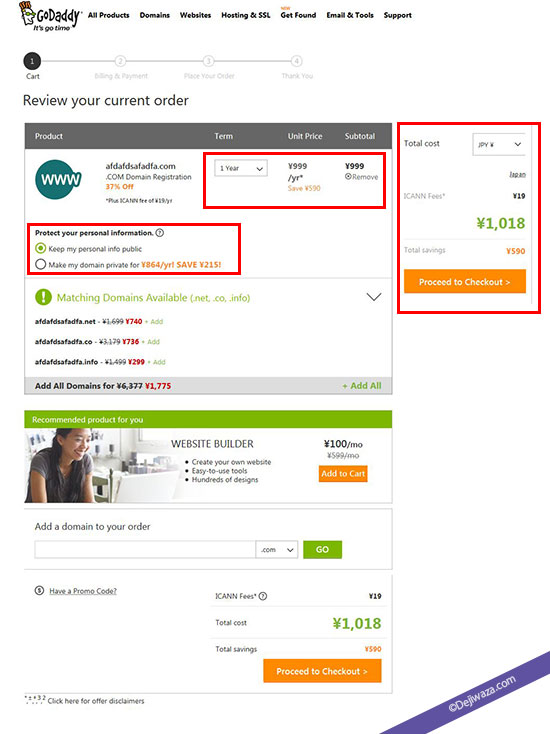Click the step 1 Cart circle
The height and width of the screenshot is (734, 550).
(x=32, y=61)
